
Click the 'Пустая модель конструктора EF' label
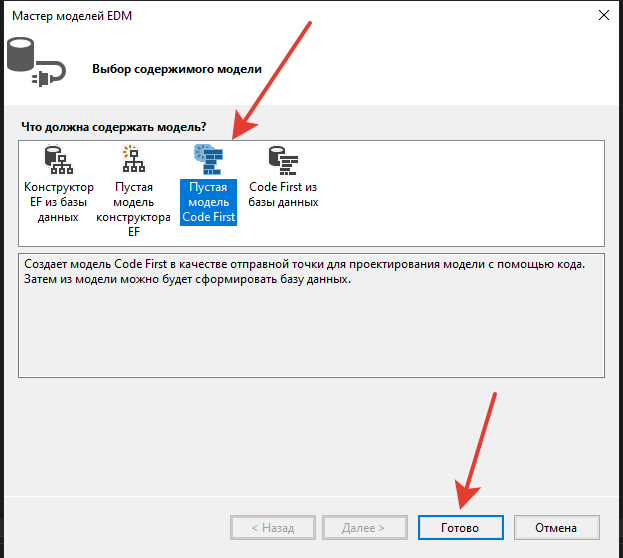pos(134,209)
